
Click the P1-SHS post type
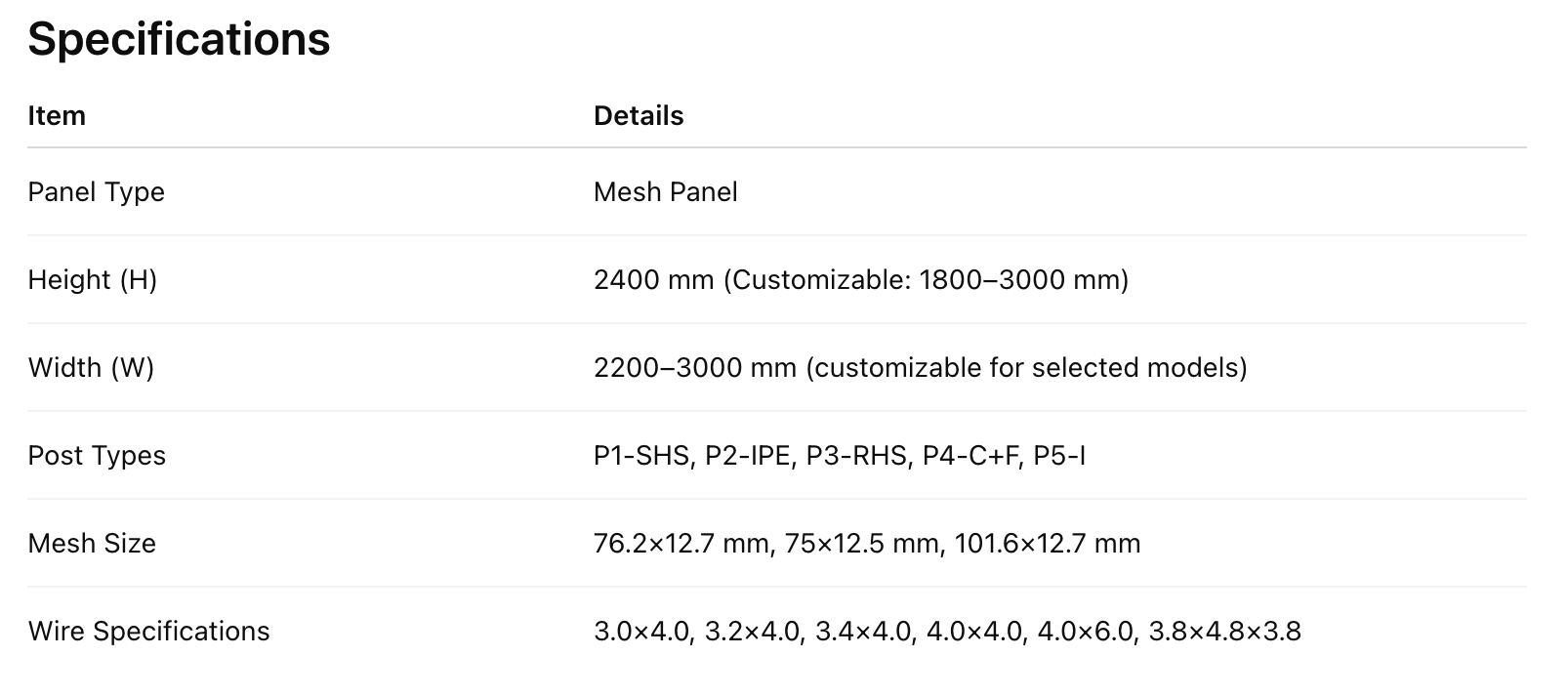[640, 456]
